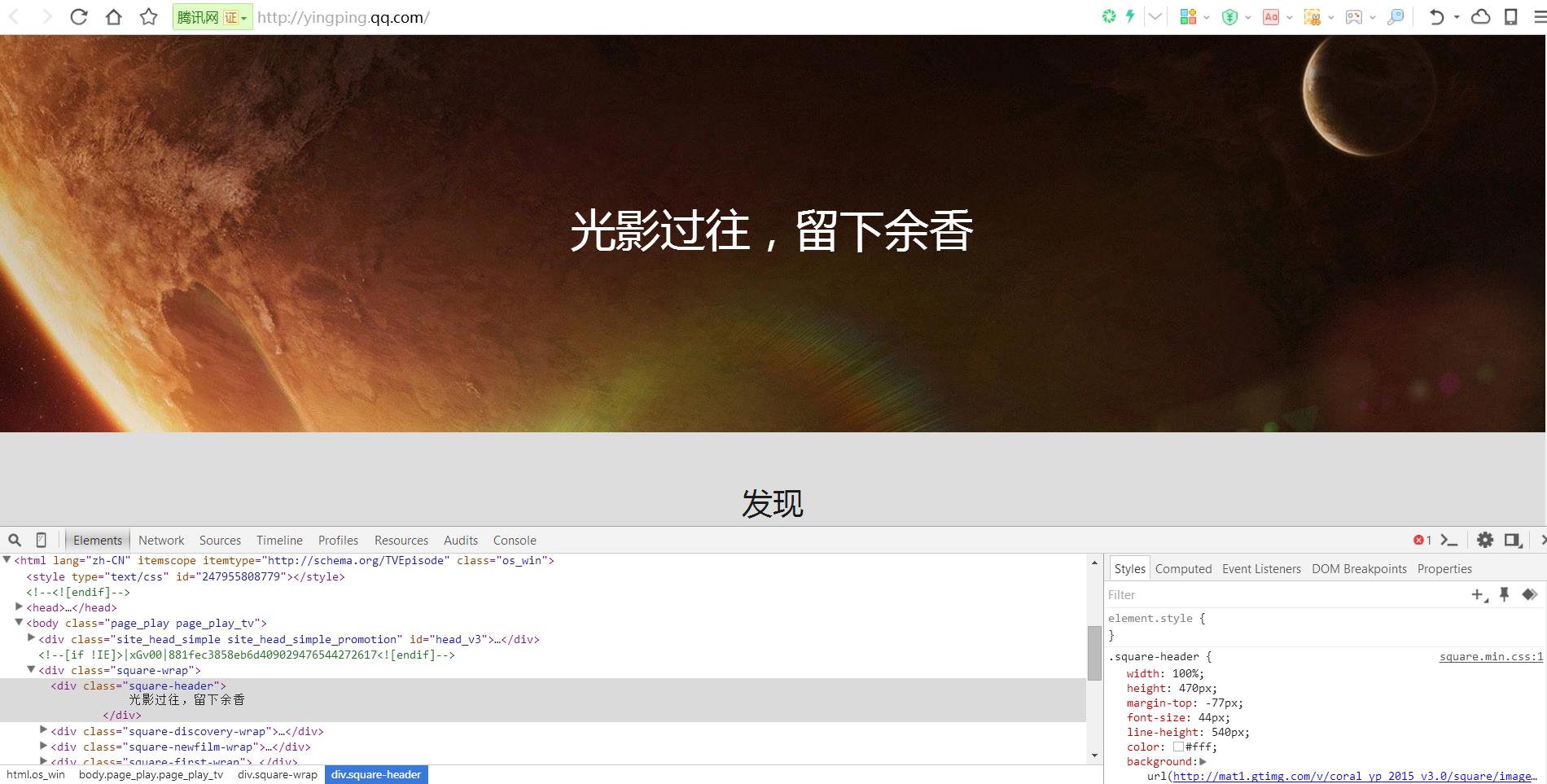Go back with the browser back arrow
Screen dimensions: 1547x784
[13, 16]
